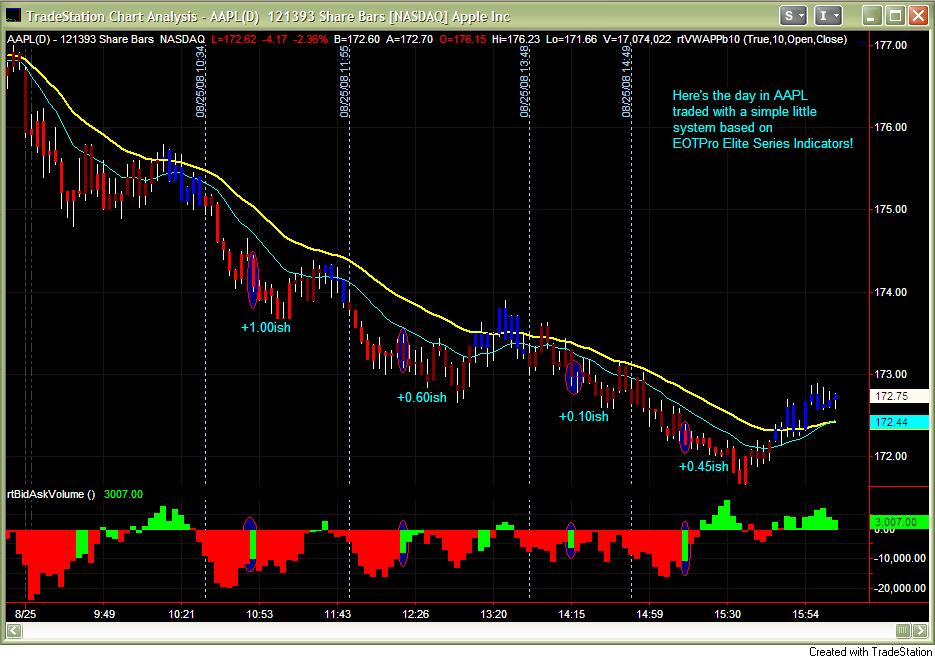Click the 174.00 price axis label
Viewport: 935px width, 658px height.
click(x=890, y=292)
